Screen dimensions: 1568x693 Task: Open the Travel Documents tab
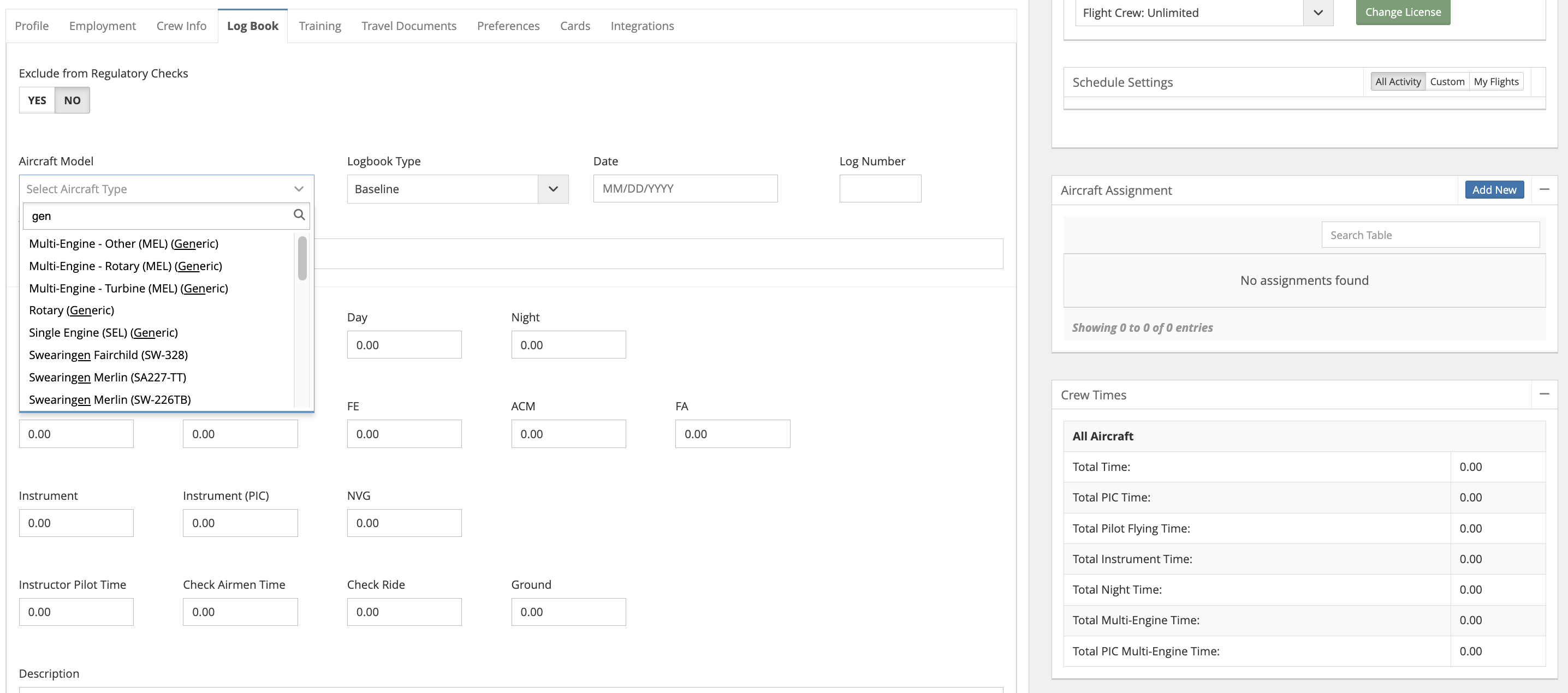(409, 26)
